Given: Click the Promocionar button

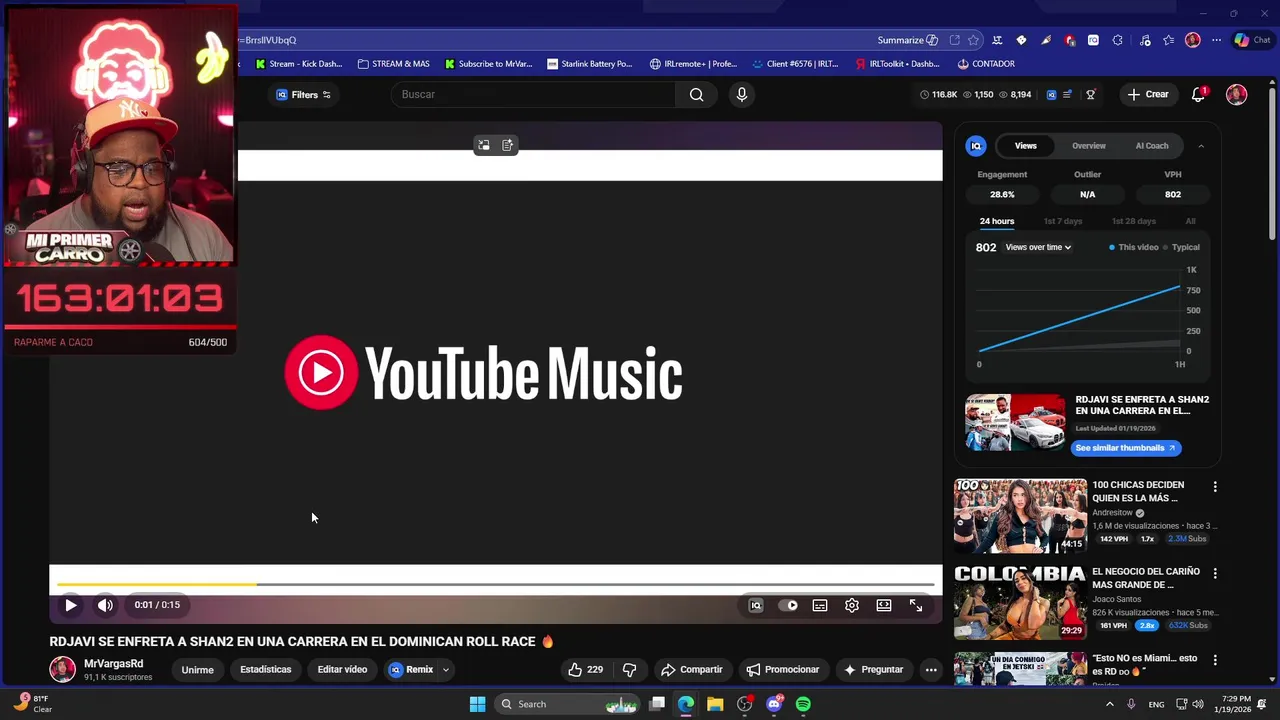Looking at the screenshot, I should pos(783,670).
